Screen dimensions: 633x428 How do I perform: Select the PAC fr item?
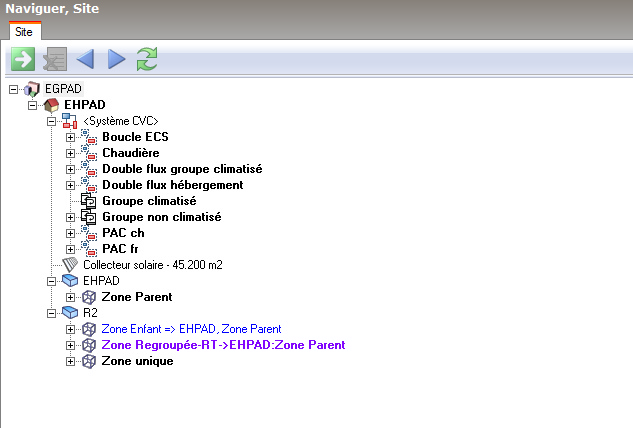point(122,249)
